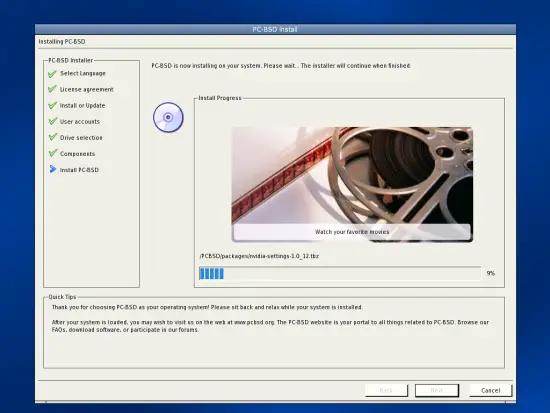The image size is (550, 413).
Task: Click the film reel slideshow image
Action: [x=352, y=185]
